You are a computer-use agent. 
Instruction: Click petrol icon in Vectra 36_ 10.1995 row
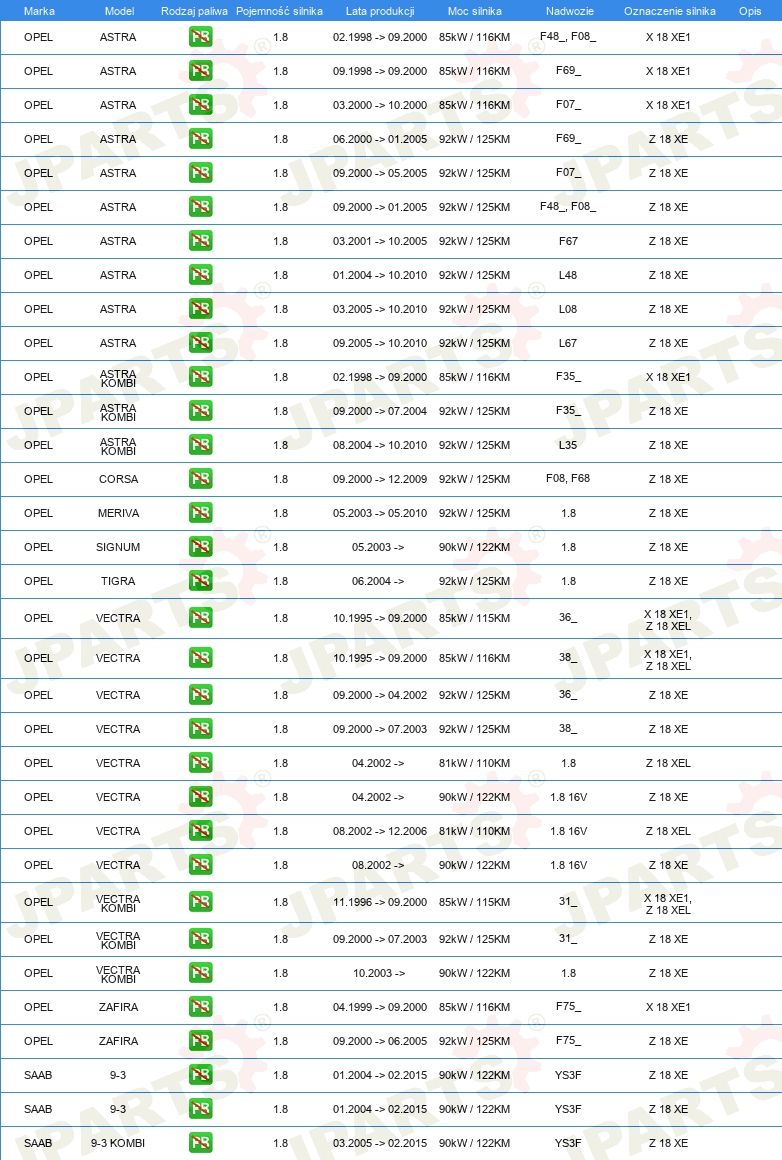(x=200, y=618)
